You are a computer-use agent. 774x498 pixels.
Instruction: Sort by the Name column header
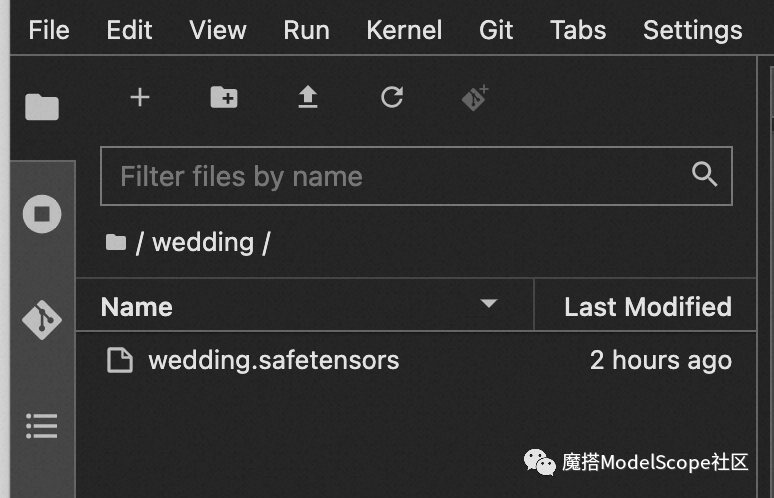[137, 307]
